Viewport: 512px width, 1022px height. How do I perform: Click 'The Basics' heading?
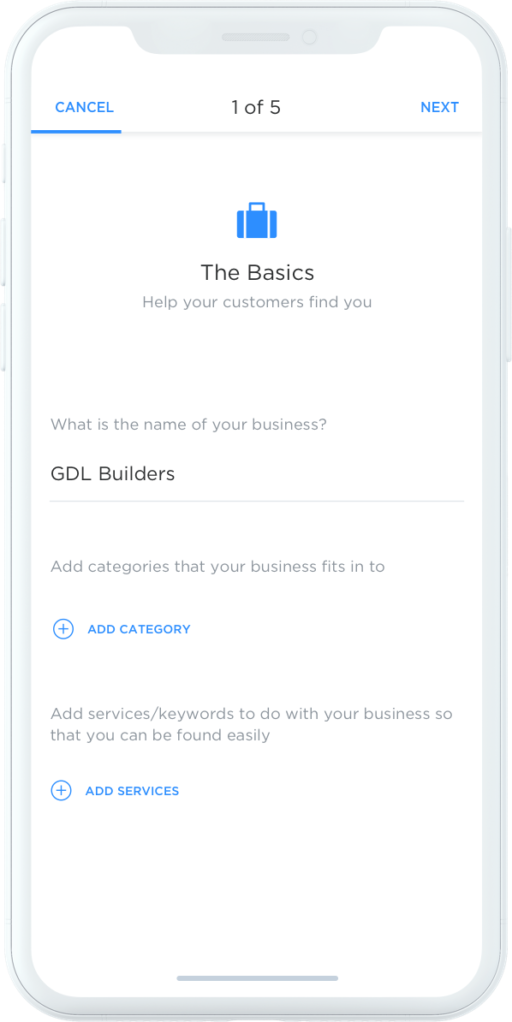[x=257, y=272]
